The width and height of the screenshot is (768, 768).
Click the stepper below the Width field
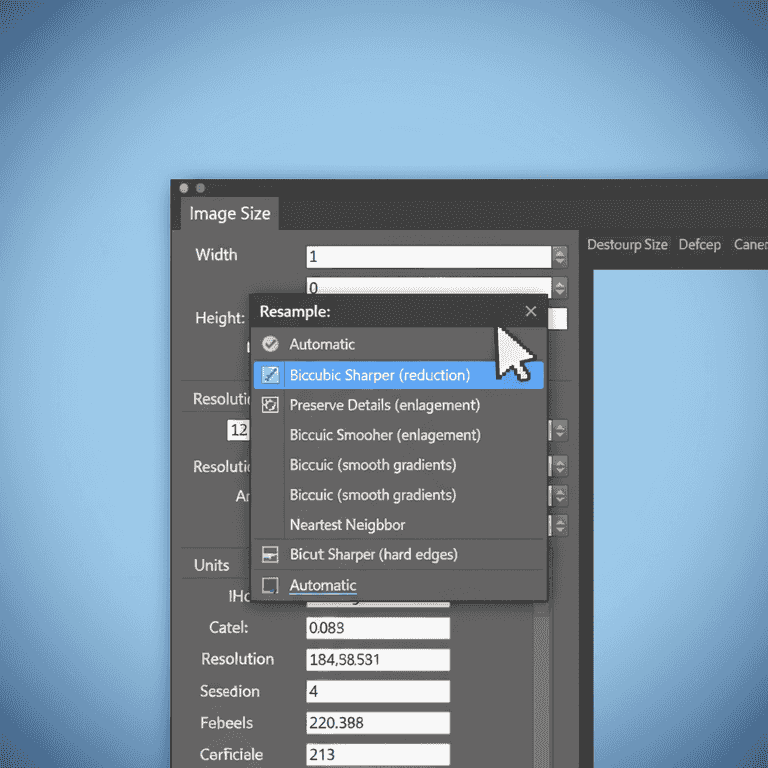pyautogui.click(x=560, y=288)
